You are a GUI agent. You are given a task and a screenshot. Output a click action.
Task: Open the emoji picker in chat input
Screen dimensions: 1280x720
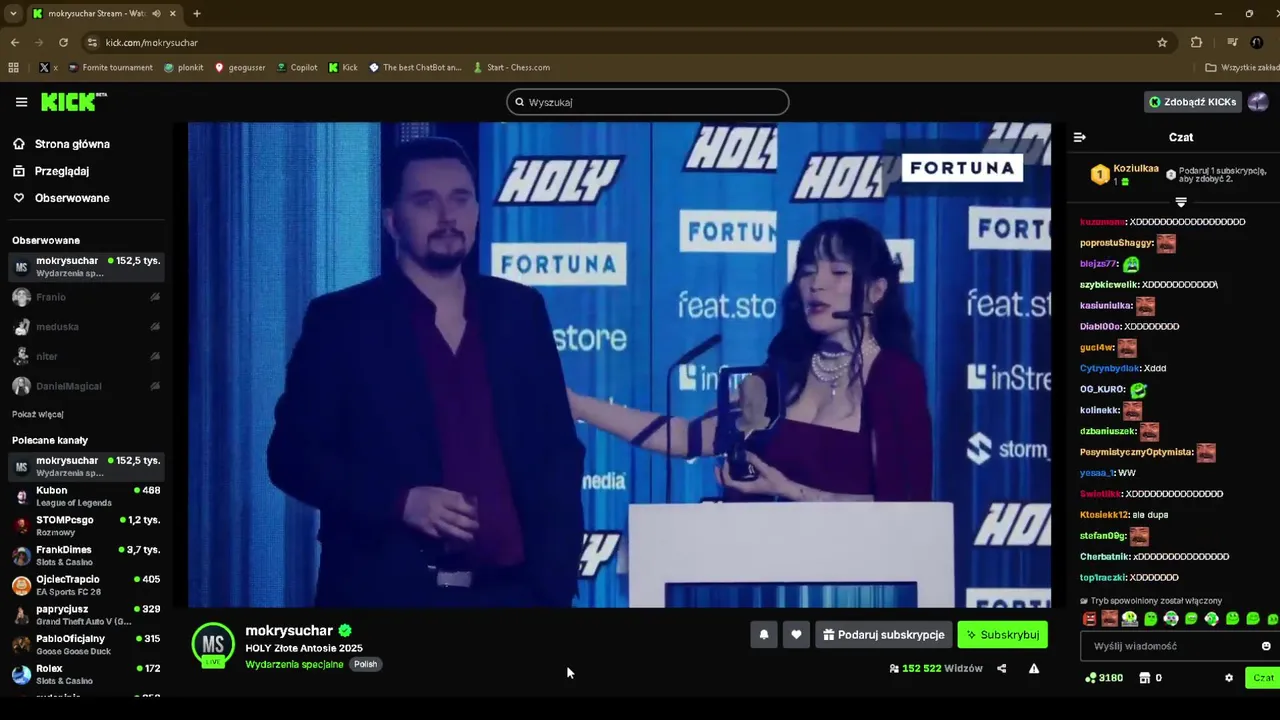[1266, 646]
